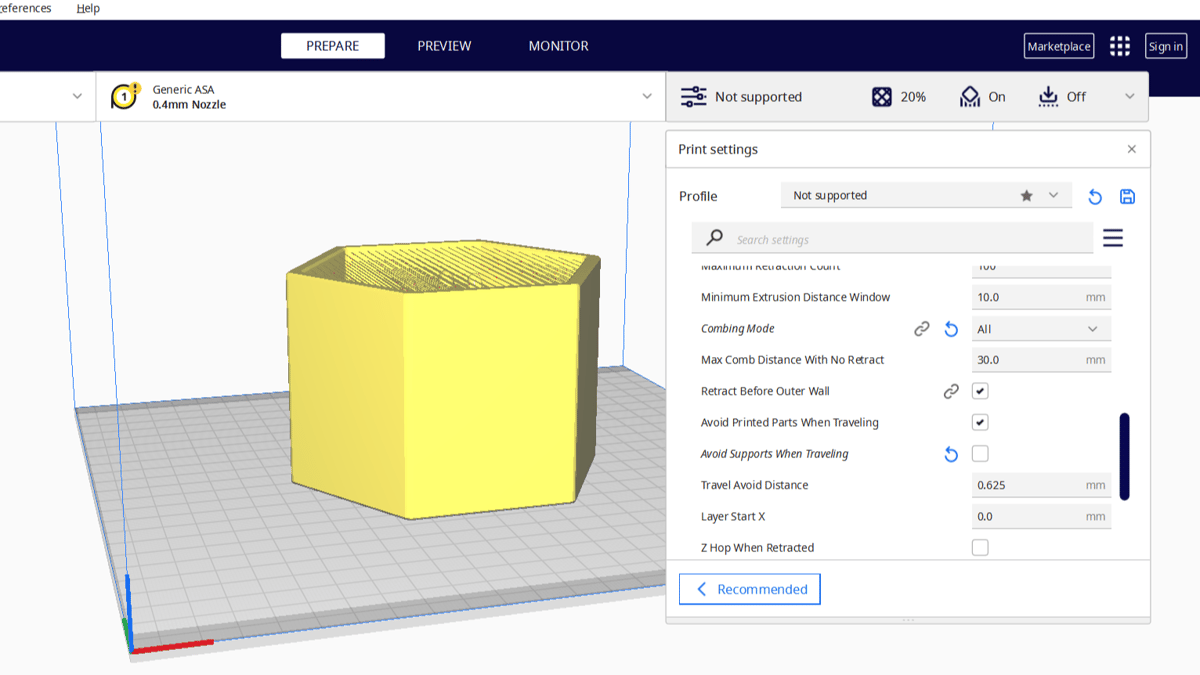Open the settings visibility hamburger menu
The width and height of the screenshot is (1200, 675).
click(x=1112, y=238)
